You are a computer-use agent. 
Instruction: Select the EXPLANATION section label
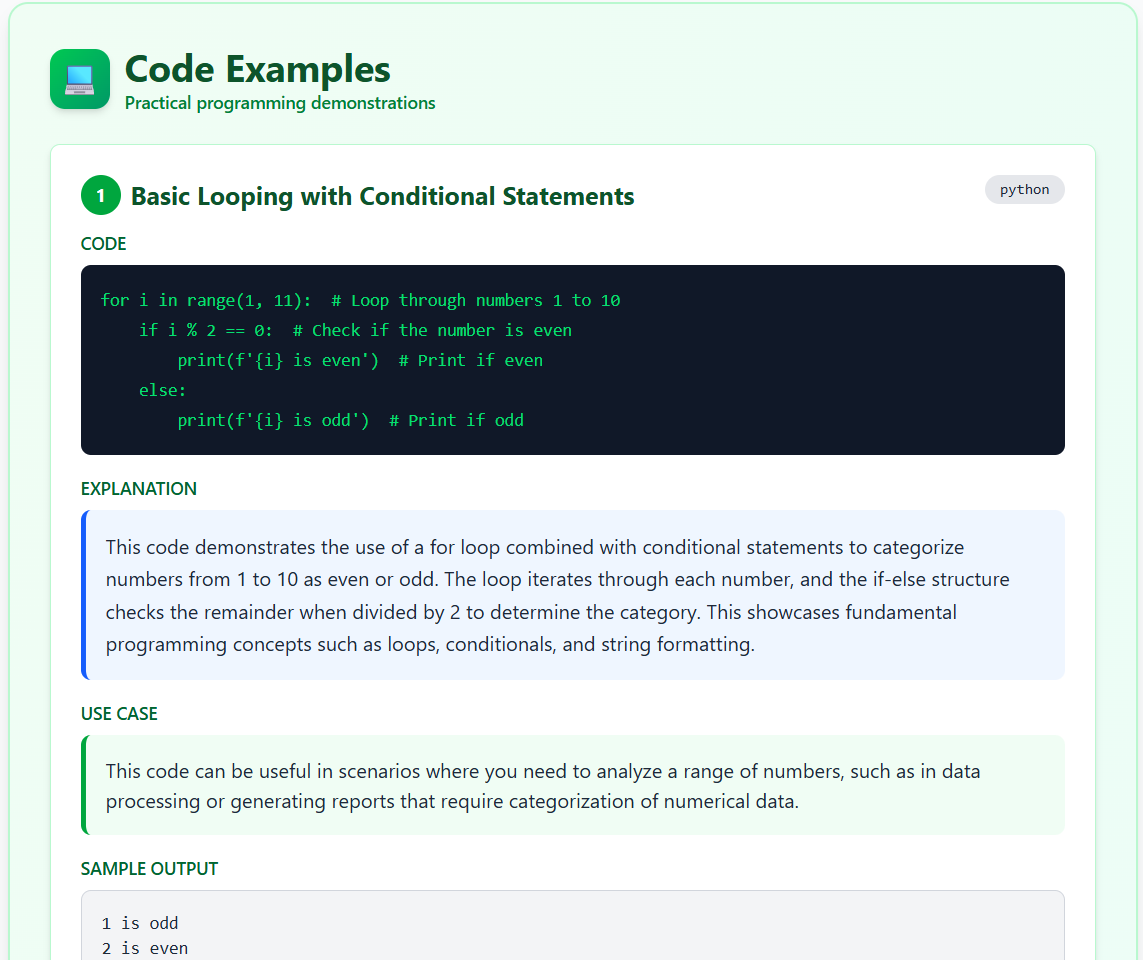(139, 488)
